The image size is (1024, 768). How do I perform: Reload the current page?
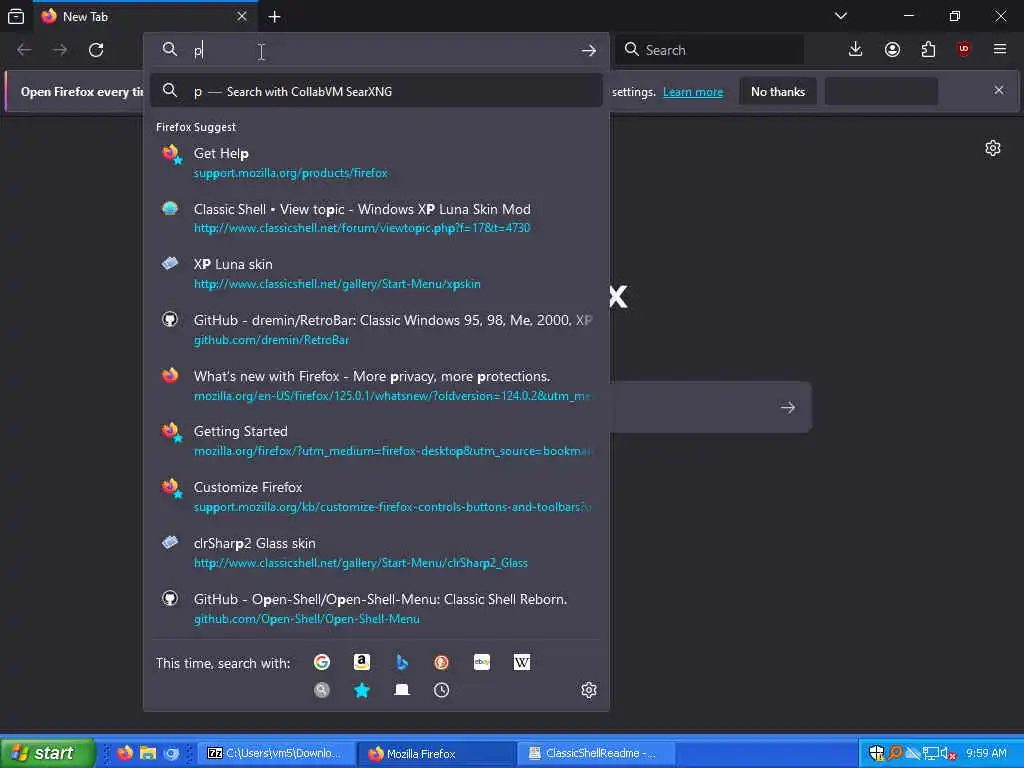[x=96, y=50]
